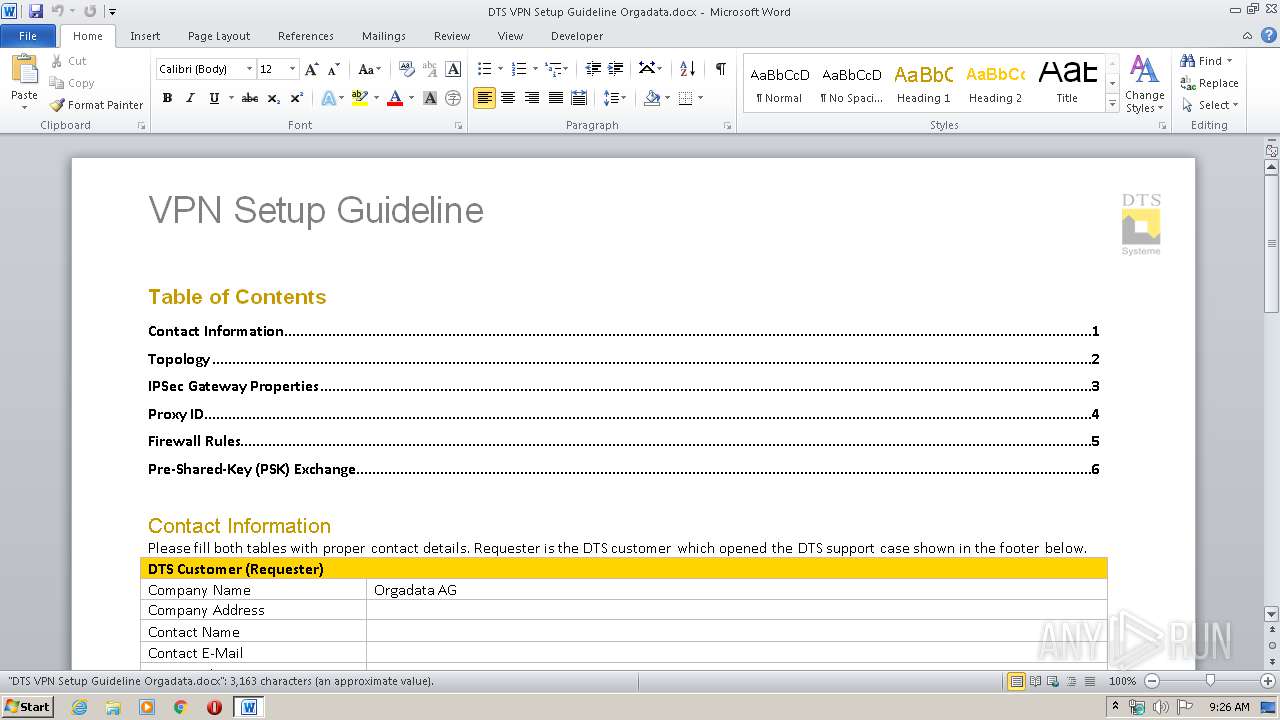Image resolution: width=1280 pixels, height=720 pixels.
Task: Toggle strikethrough text formatting
Action: (250, 98)
